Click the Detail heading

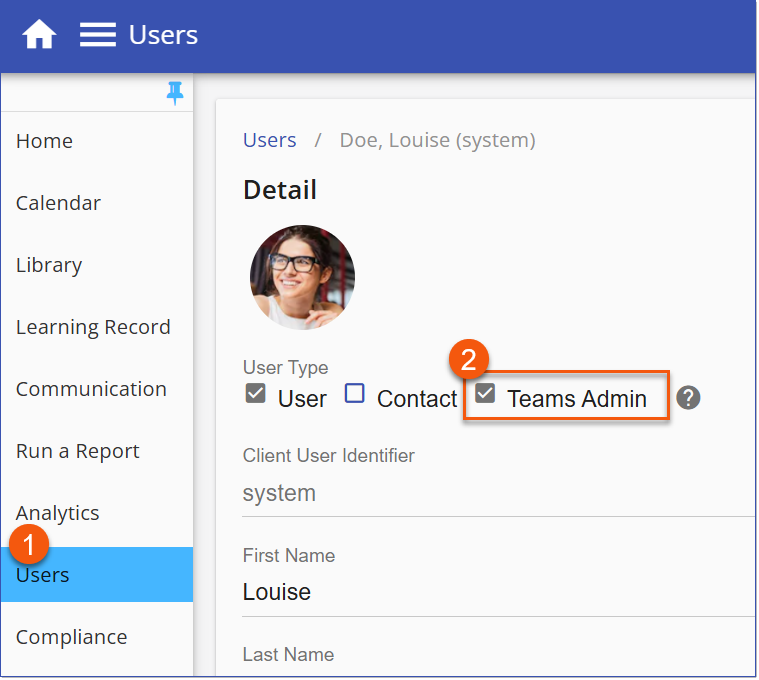tap(280, 190)
